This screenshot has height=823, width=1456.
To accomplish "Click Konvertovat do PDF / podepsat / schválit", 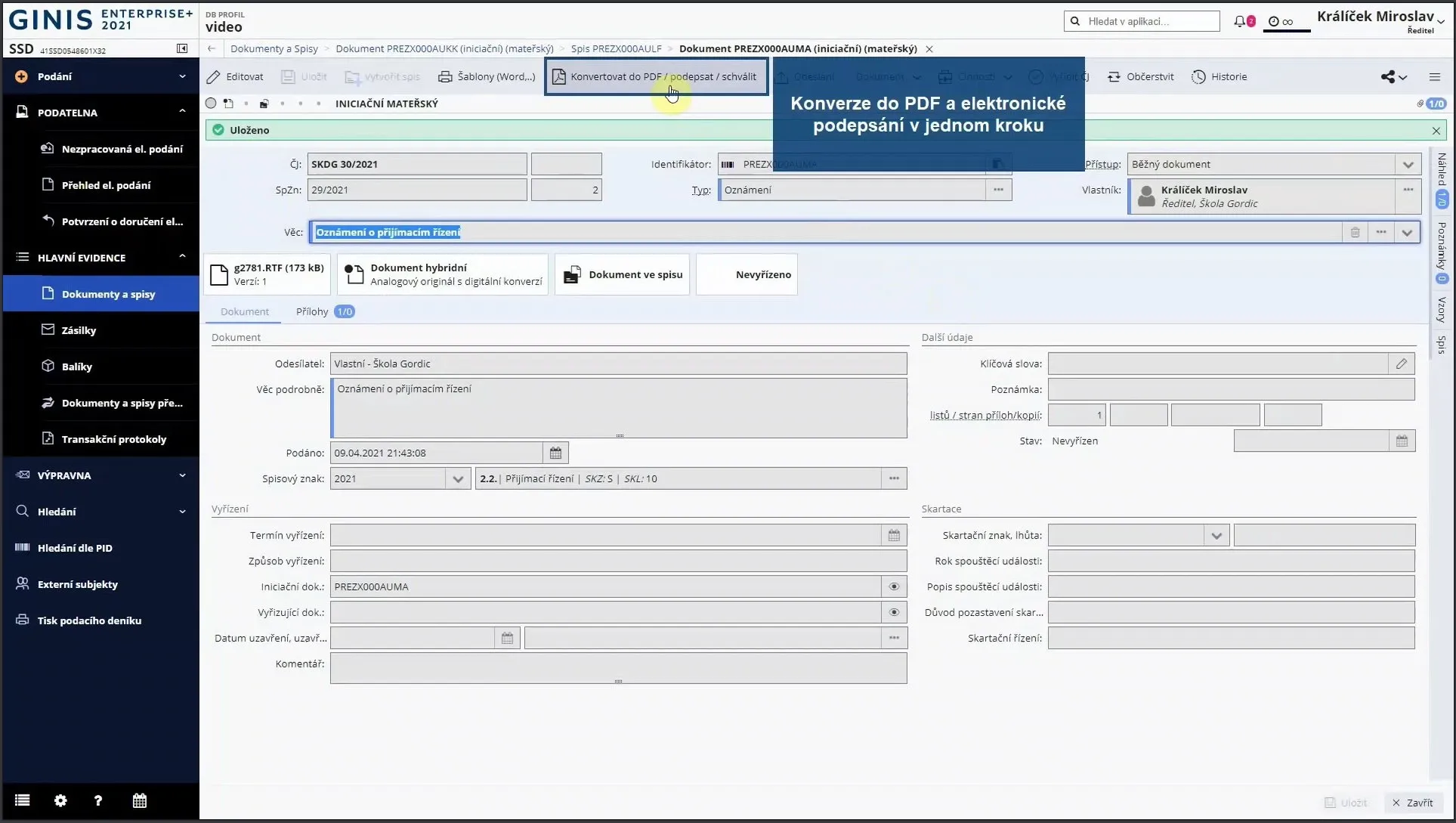I will [x=655, y=76].
